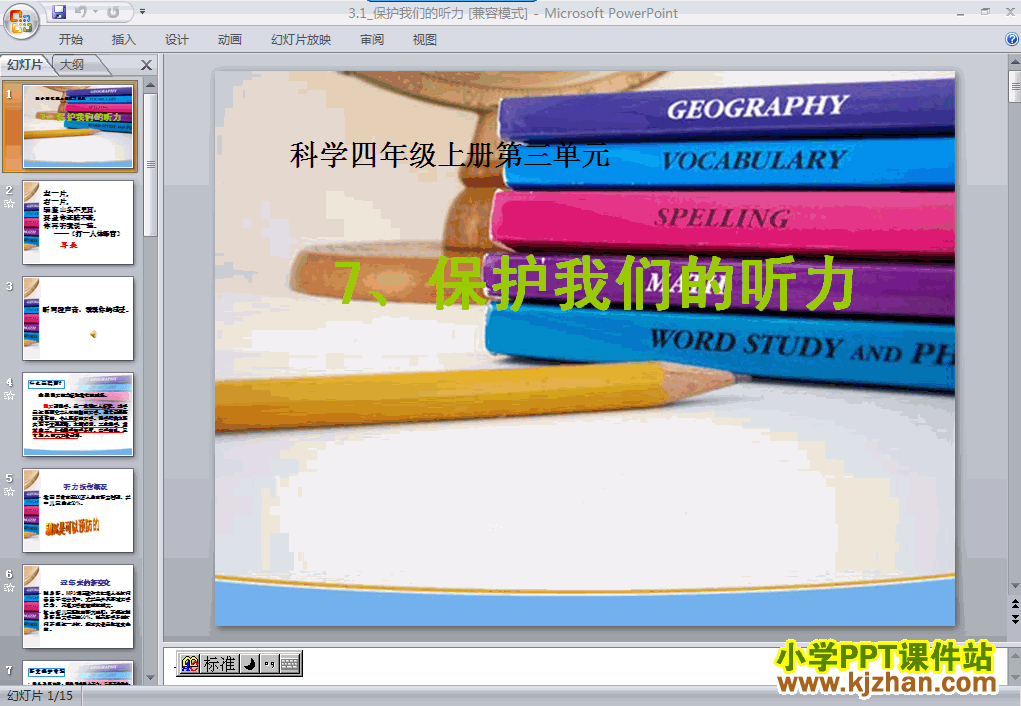The width and height of the screenshot is (1021, 706).
Task: Open the 设计 ribbon tab
Action: pos(176,40)
